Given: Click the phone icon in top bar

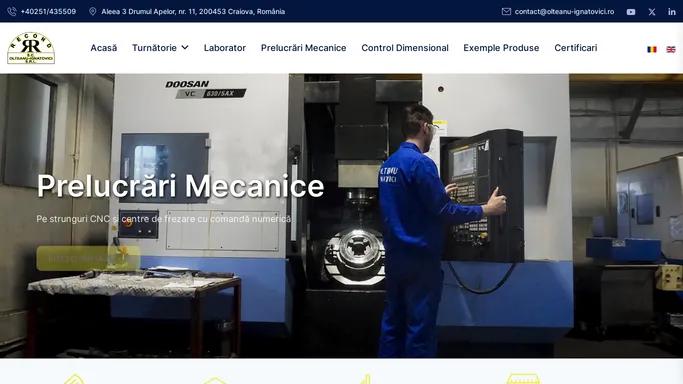Looking at the screenshot, I should tap(12, 11).
